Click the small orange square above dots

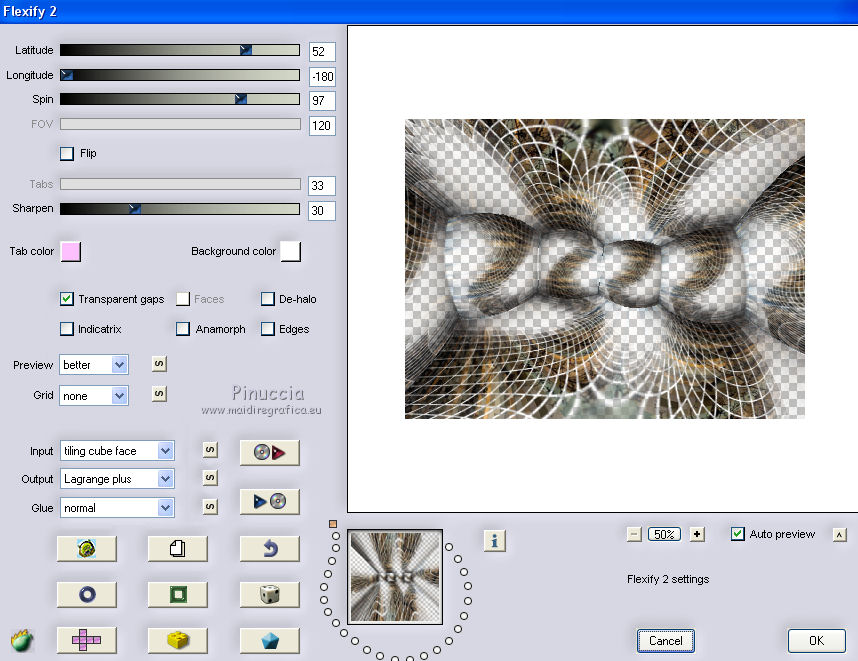point(333,524)
